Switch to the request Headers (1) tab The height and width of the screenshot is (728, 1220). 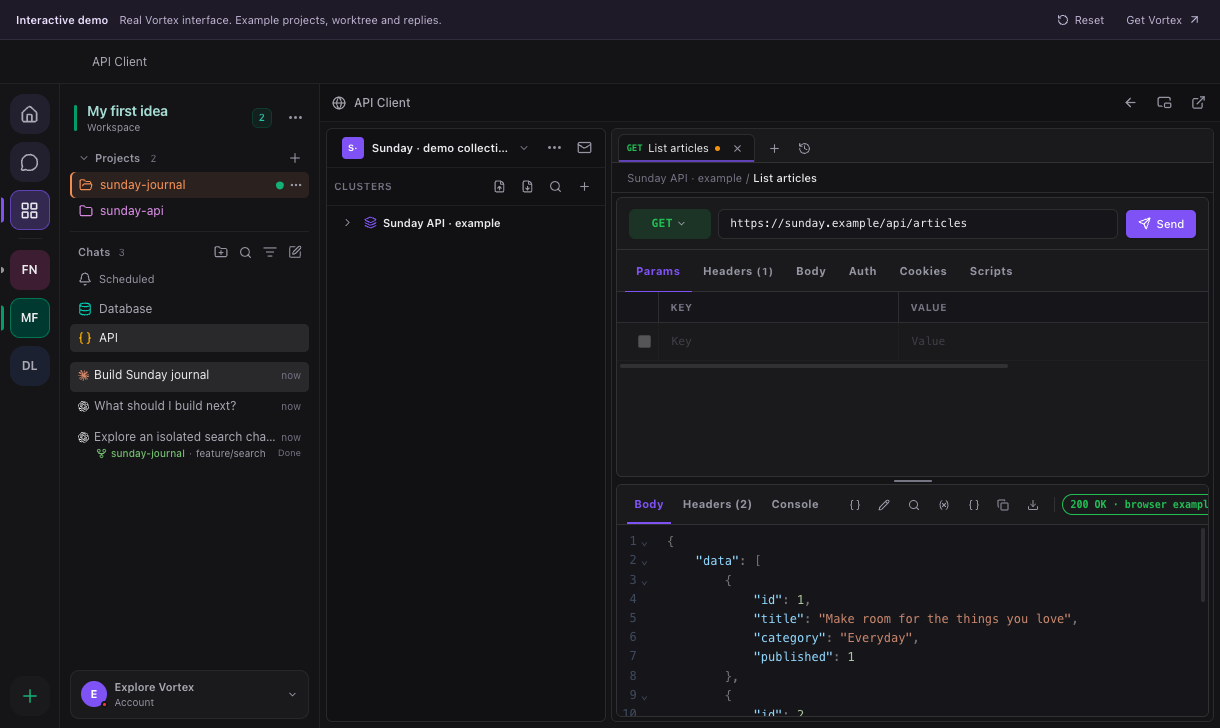point(738,271)
